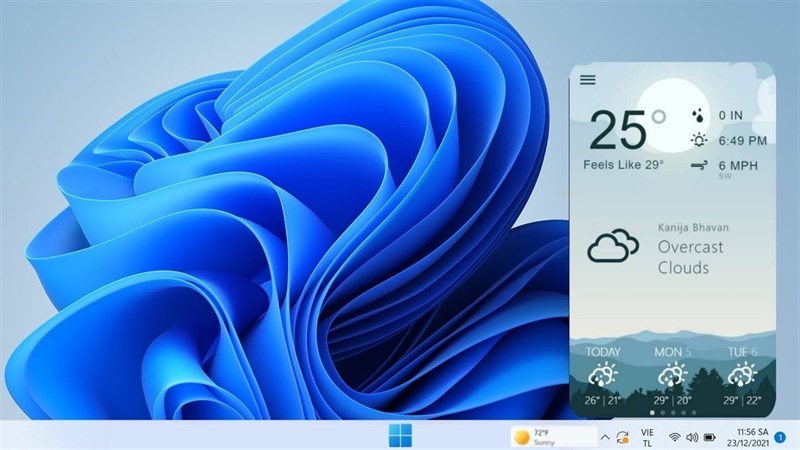Open the taskbar 72°F Sunny weather widget
Screen dimensions: 800x450
(554, 437)
